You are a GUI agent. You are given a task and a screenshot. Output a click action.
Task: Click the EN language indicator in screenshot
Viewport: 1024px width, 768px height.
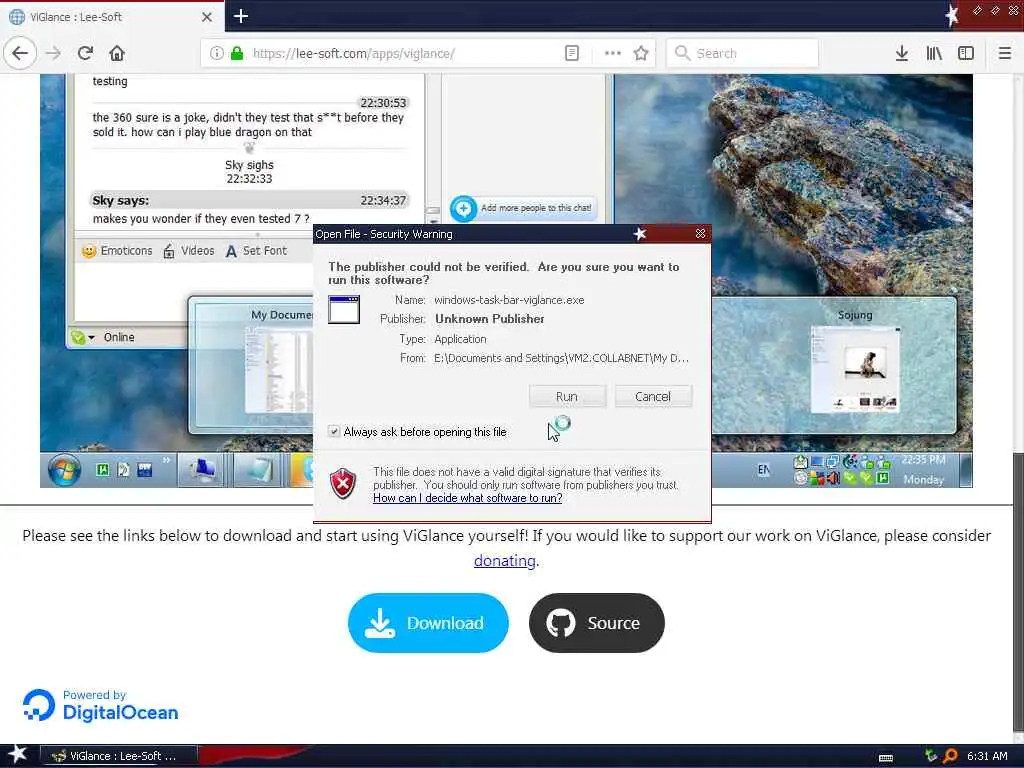tap(763, 470)
